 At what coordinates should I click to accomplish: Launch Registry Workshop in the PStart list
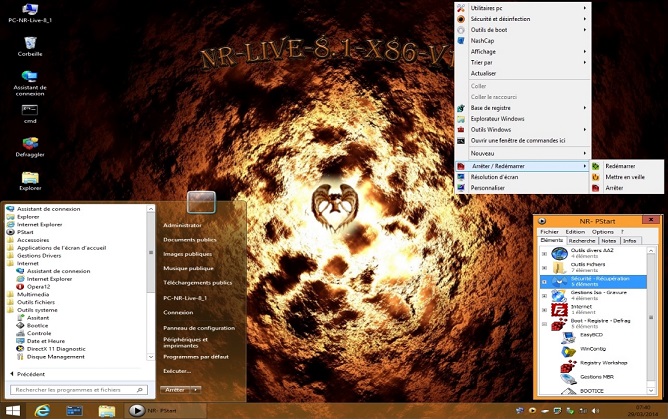[x=603, y=363]
